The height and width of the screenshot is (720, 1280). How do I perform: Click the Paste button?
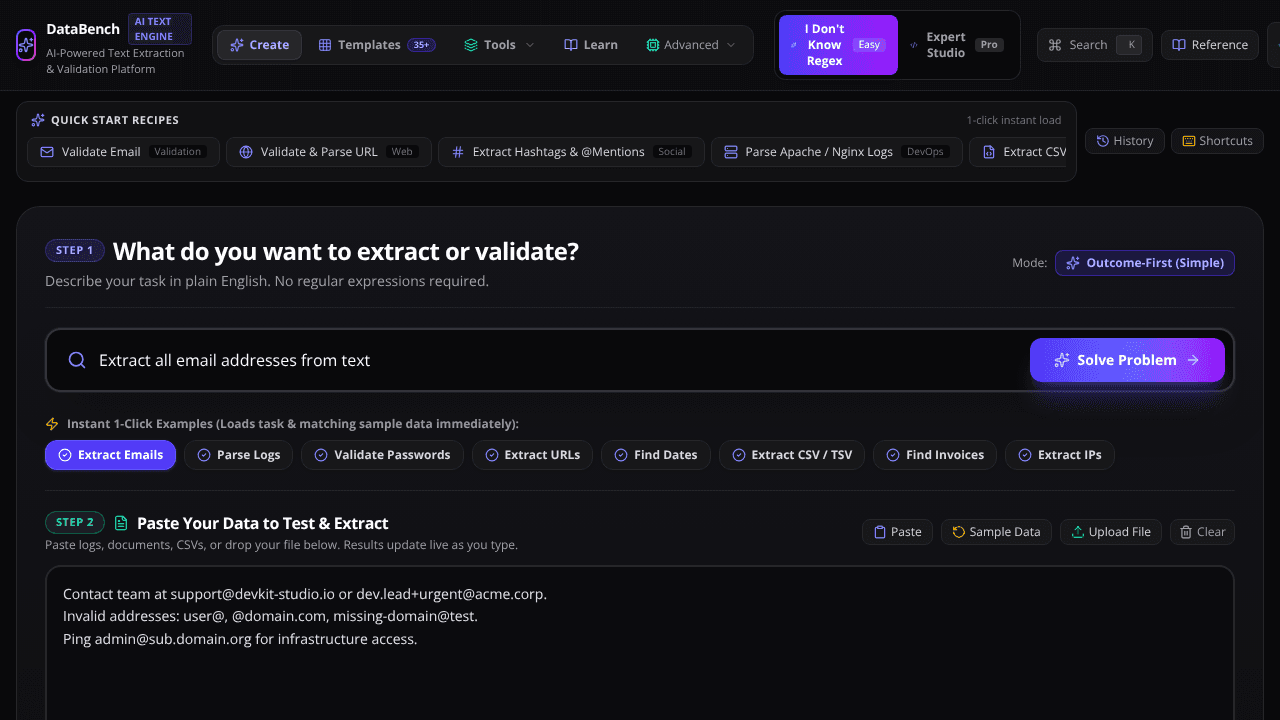point(898,532)
